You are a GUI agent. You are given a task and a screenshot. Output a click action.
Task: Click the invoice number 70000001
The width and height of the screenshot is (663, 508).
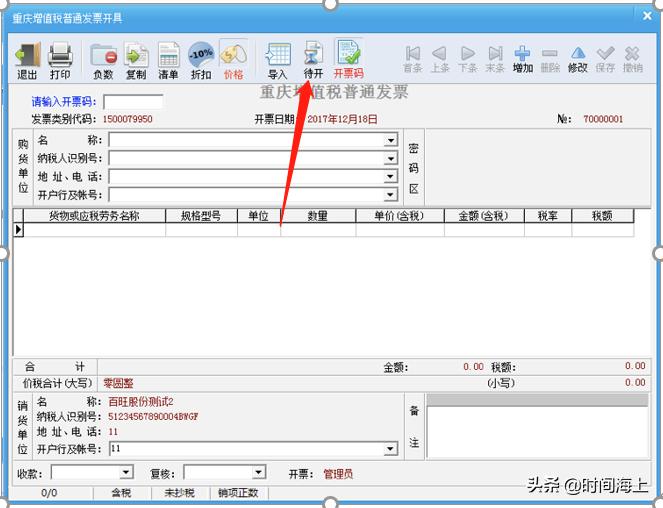[x=603, y=119]
